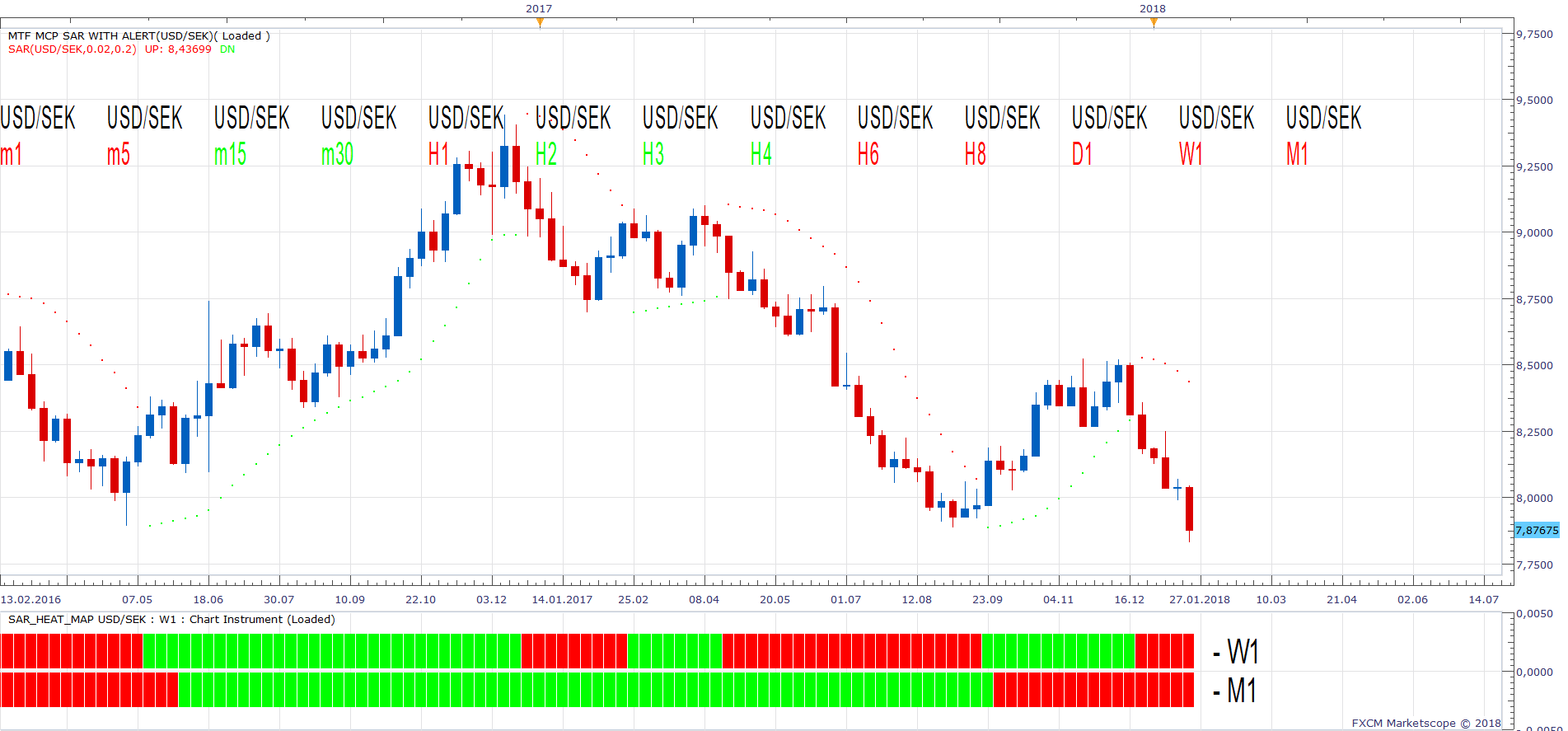Click the 22.10 date axis label
Screen dimensions: 1568x731
[421, 599]
